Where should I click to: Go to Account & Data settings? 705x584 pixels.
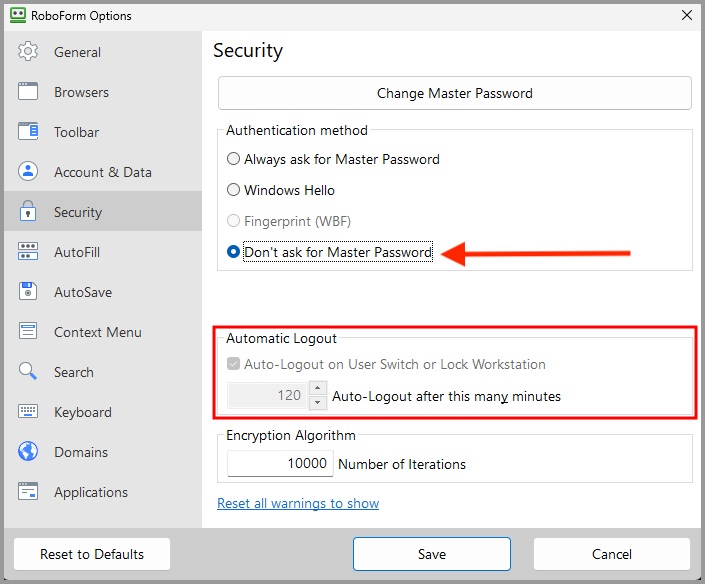(x=103, y=172)
